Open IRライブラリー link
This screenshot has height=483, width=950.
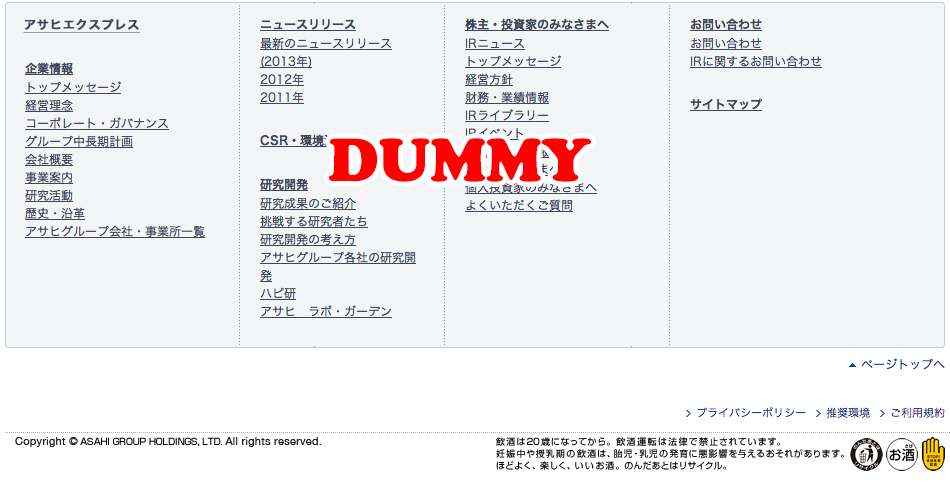point(507,116)
